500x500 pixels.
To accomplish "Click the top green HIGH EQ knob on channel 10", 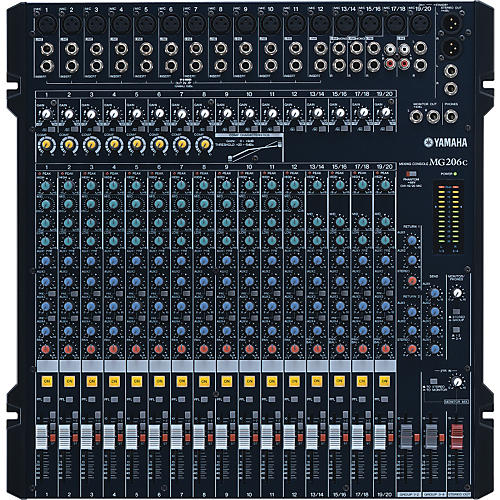I will 249,185.
